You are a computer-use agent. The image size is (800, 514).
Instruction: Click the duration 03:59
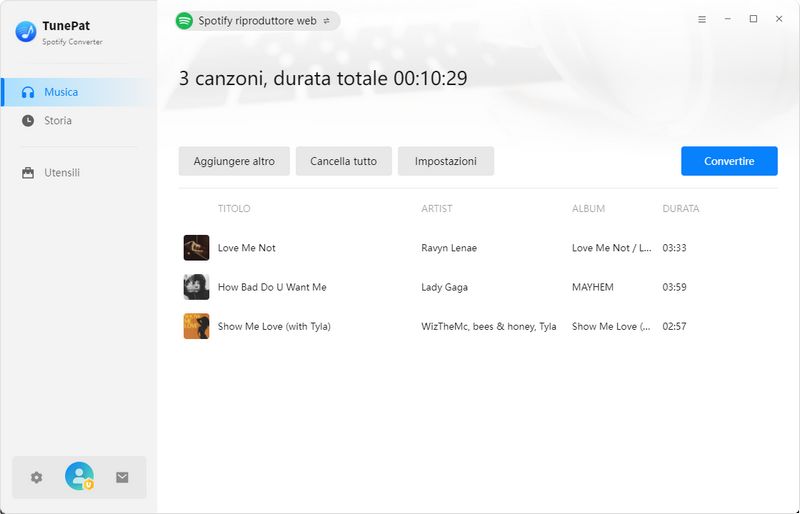[x=674, y=287]
